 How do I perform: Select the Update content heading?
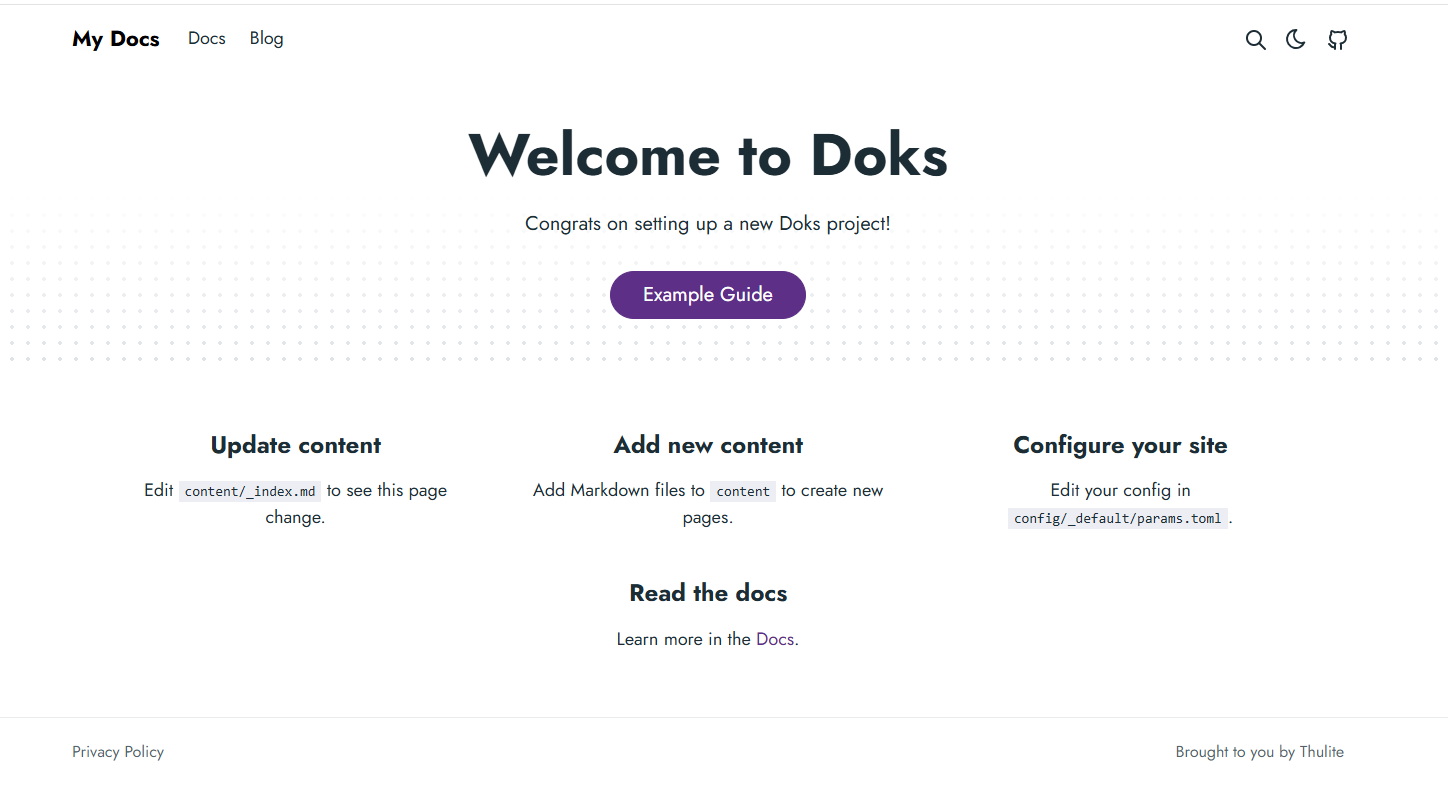tap(296, 445)
